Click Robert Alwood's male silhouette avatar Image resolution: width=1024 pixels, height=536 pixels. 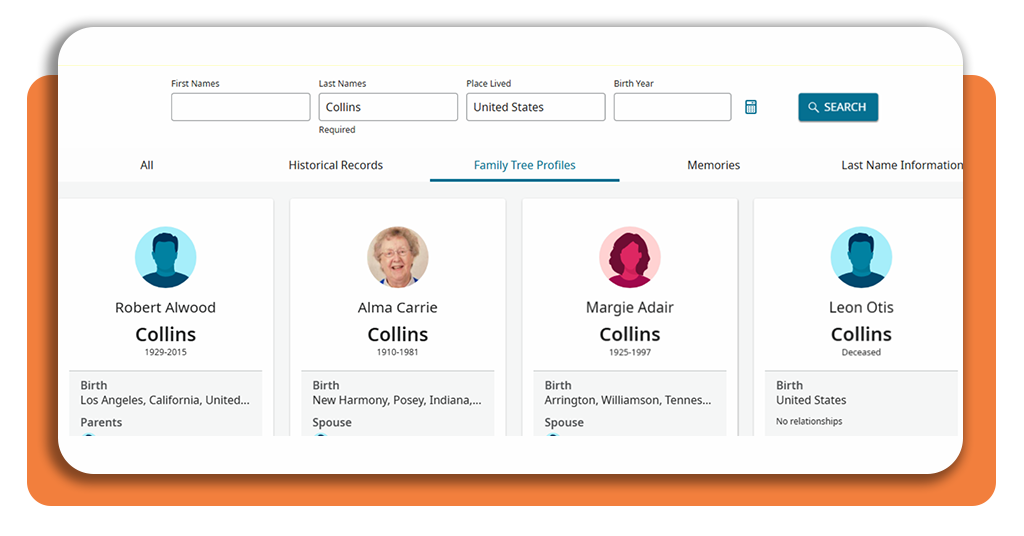165,257
